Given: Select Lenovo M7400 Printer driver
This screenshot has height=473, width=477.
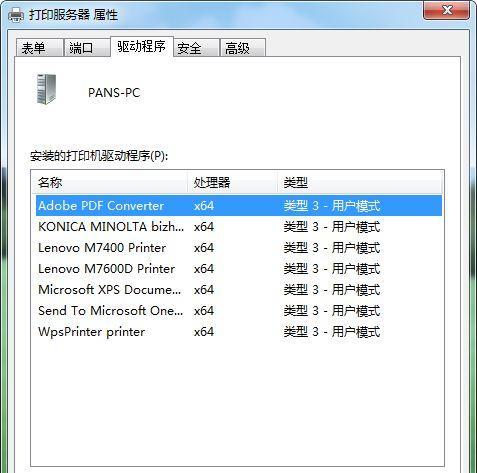Looking at the screenshot, I should pos(239,248).
